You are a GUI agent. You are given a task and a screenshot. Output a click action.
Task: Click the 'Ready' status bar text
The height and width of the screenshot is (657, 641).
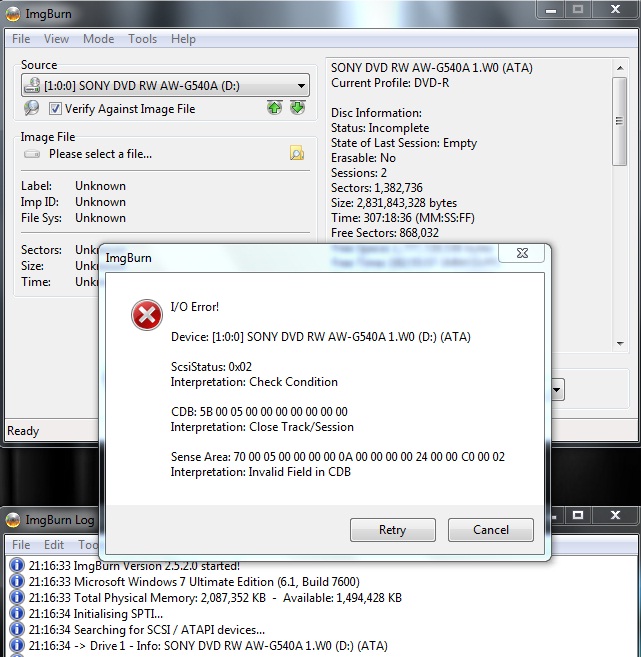(x=23, y=431)
